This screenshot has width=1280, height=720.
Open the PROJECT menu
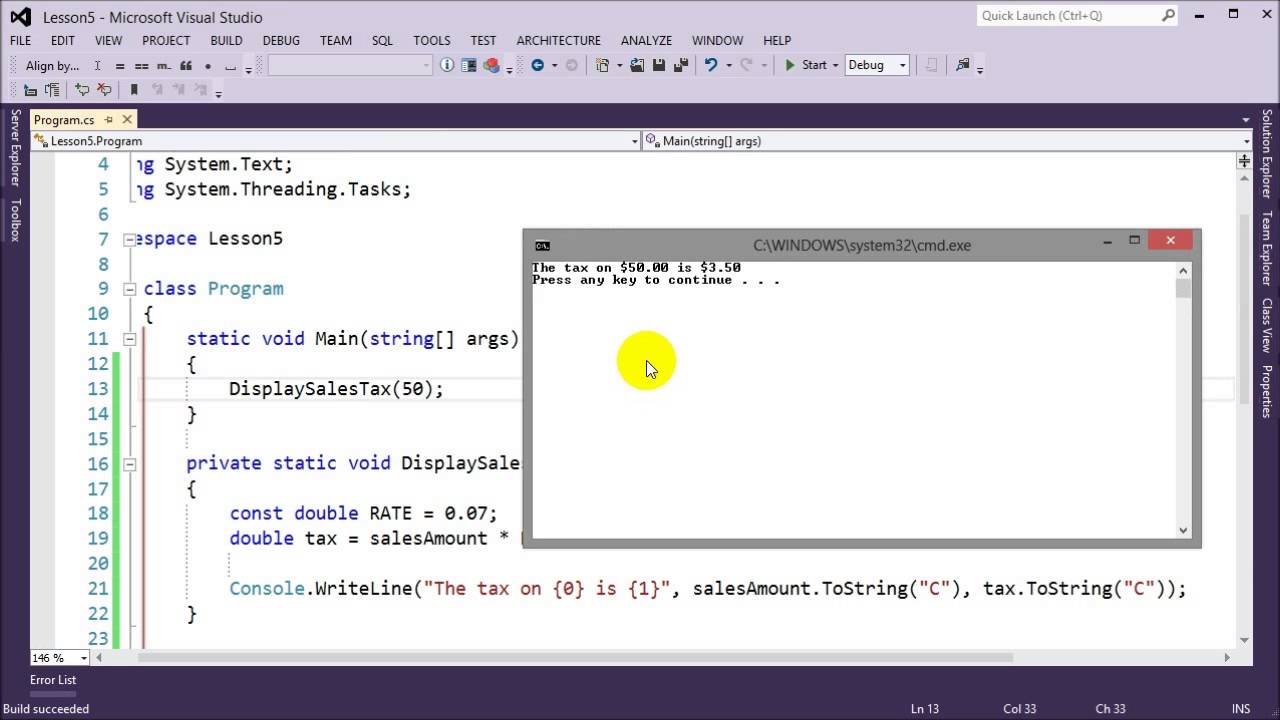[166, 40]
